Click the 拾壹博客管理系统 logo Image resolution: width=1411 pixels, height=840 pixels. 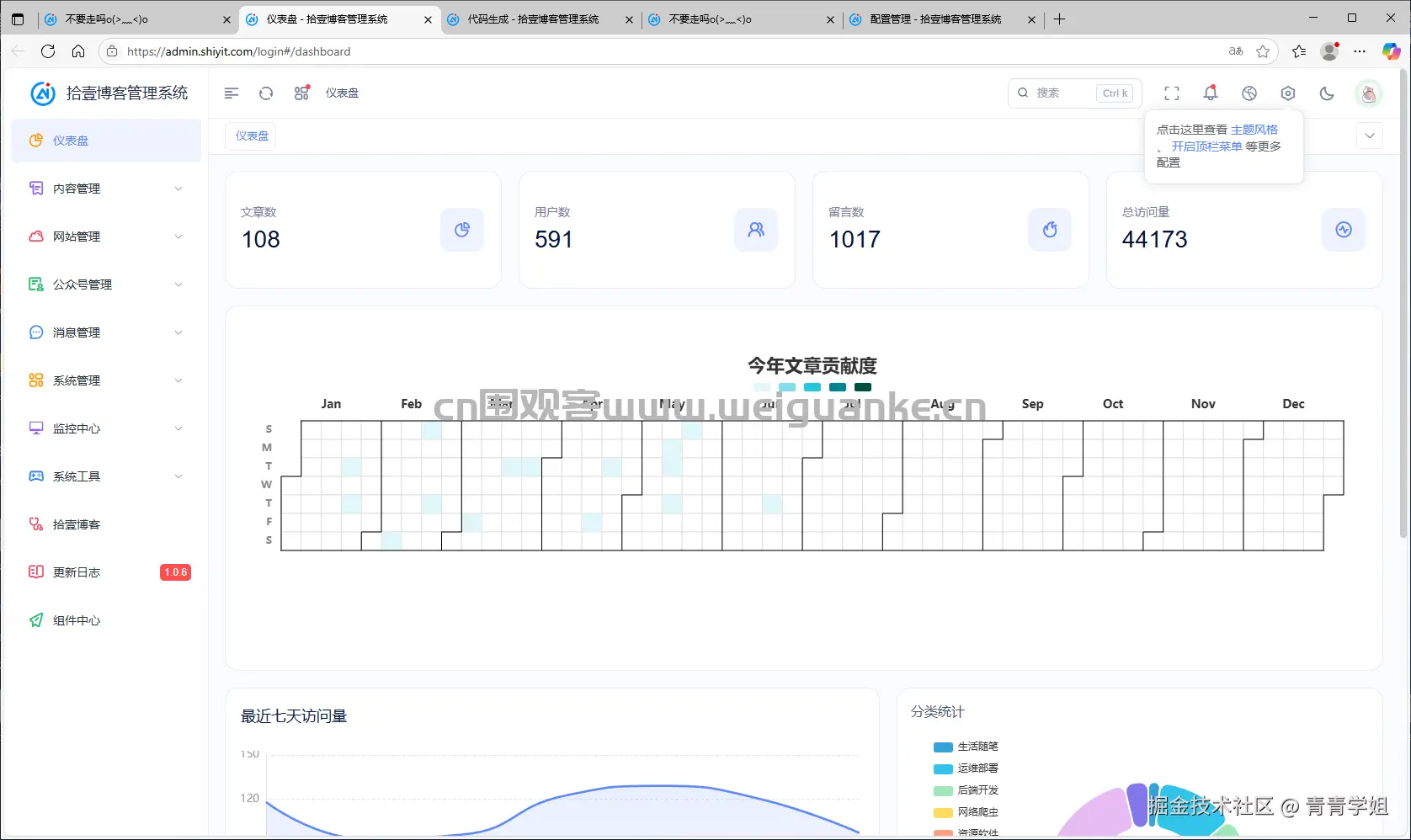coord(109,93)
